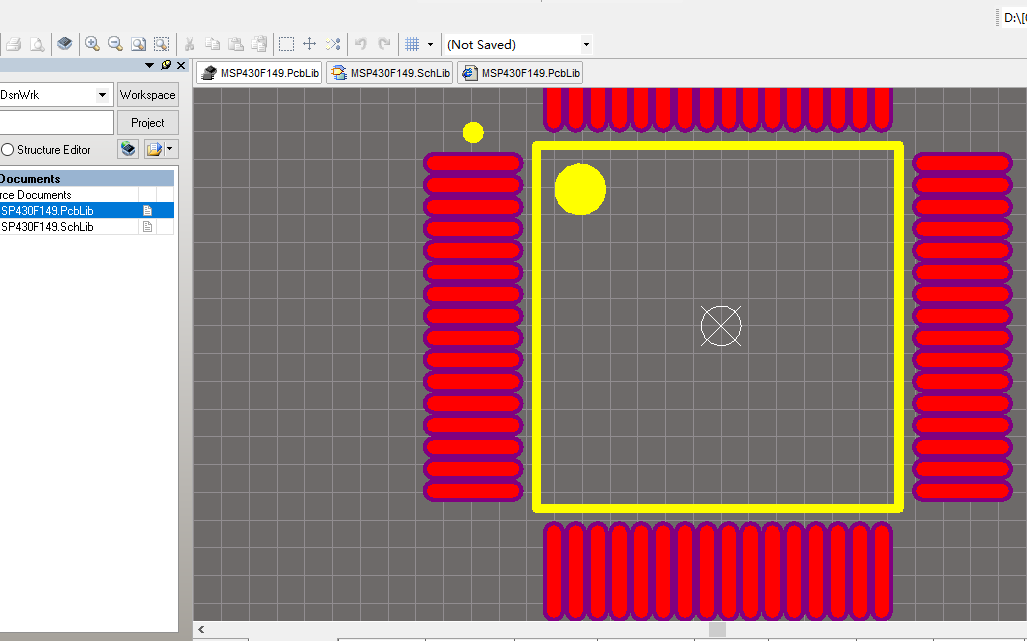
Task: Click the horizontal scrollbar left arrow
Action: [x=201, y=629]
